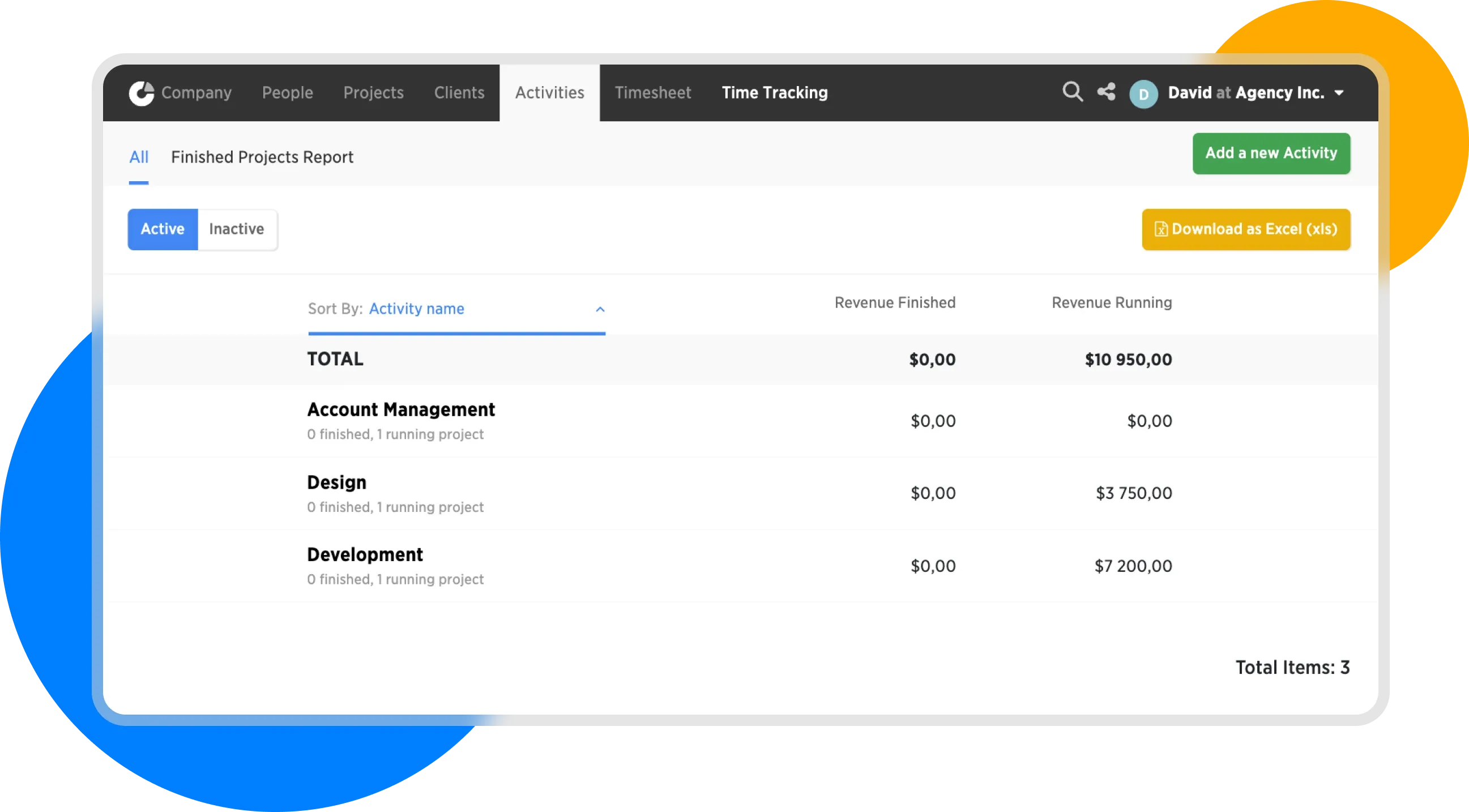The height and width of the screenshot is (812, 1469).
Task: Expand the account dropdown arrow
Action: pos(1339,93)
